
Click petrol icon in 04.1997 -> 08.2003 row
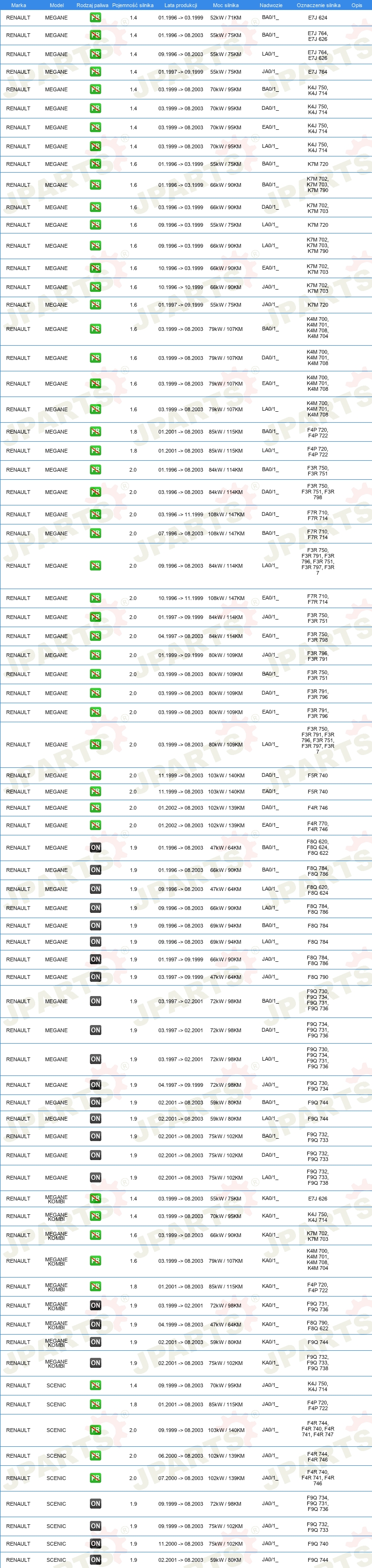(96, 636)
